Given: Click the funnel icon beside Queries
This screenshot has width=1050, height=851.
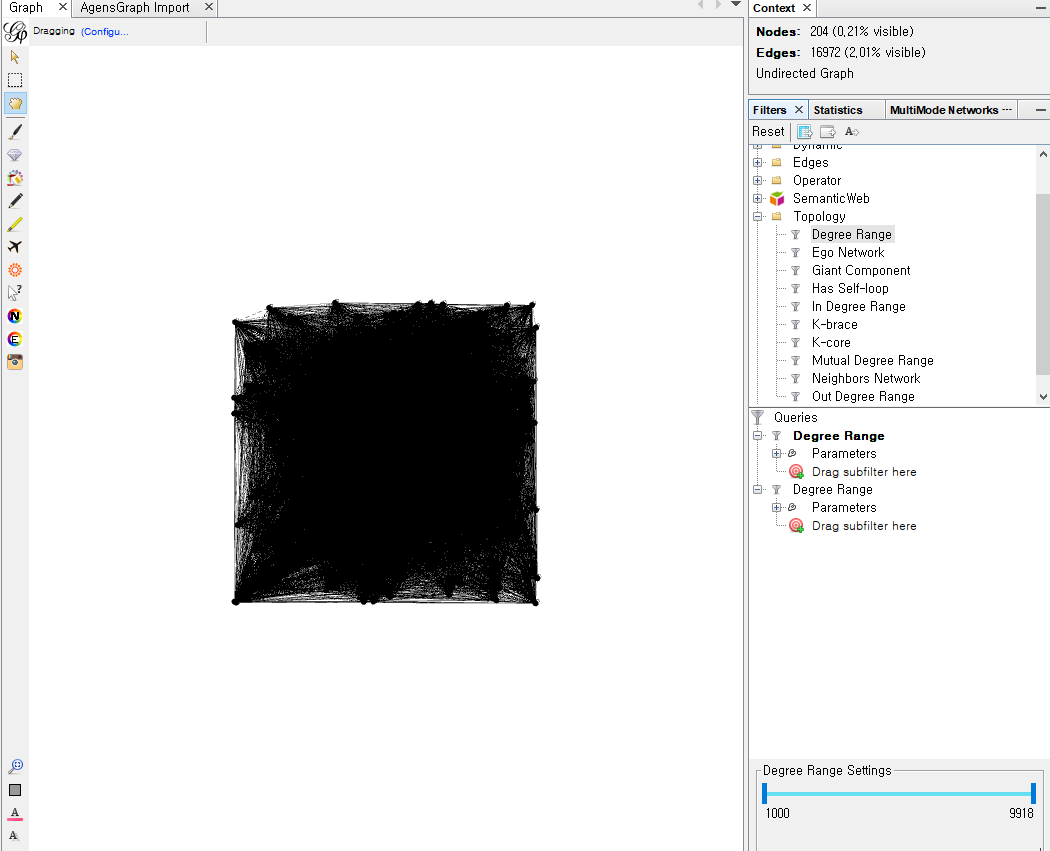Looking at the screenshot, I should click(x=757, y=417).
